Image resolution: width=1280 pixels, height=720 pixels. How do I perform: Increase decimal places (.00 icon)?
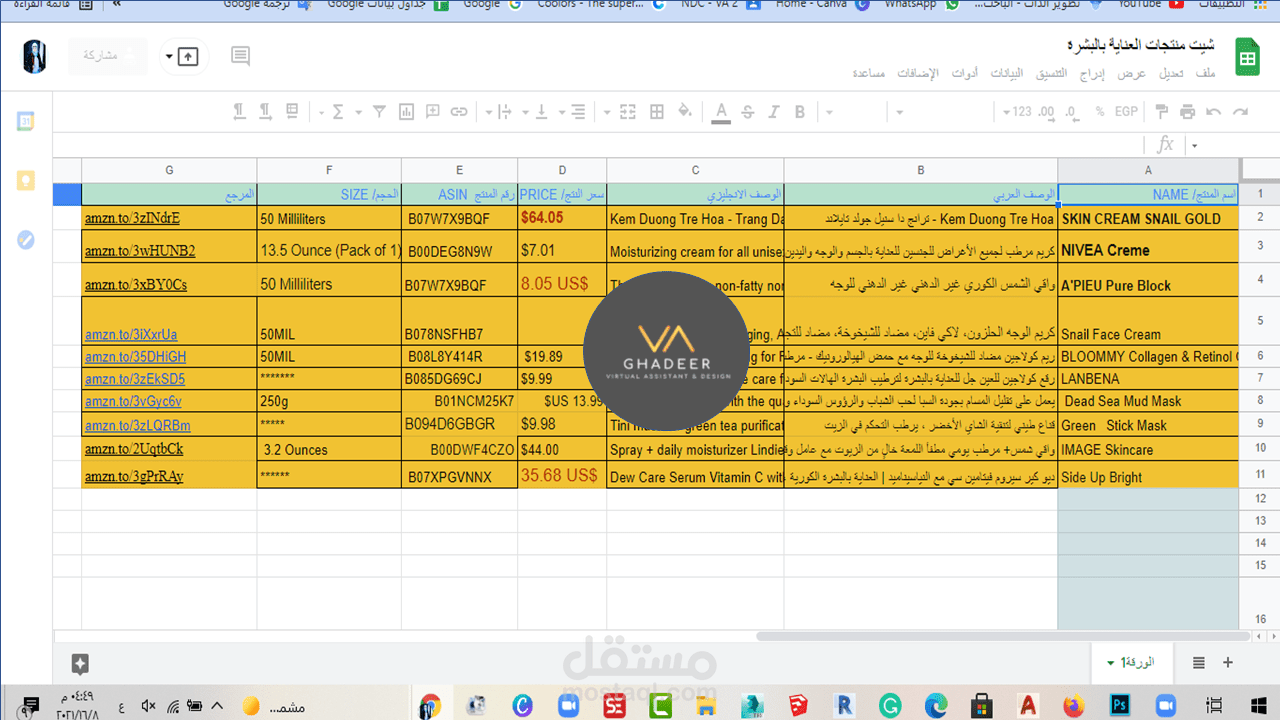coord(1046,112)
